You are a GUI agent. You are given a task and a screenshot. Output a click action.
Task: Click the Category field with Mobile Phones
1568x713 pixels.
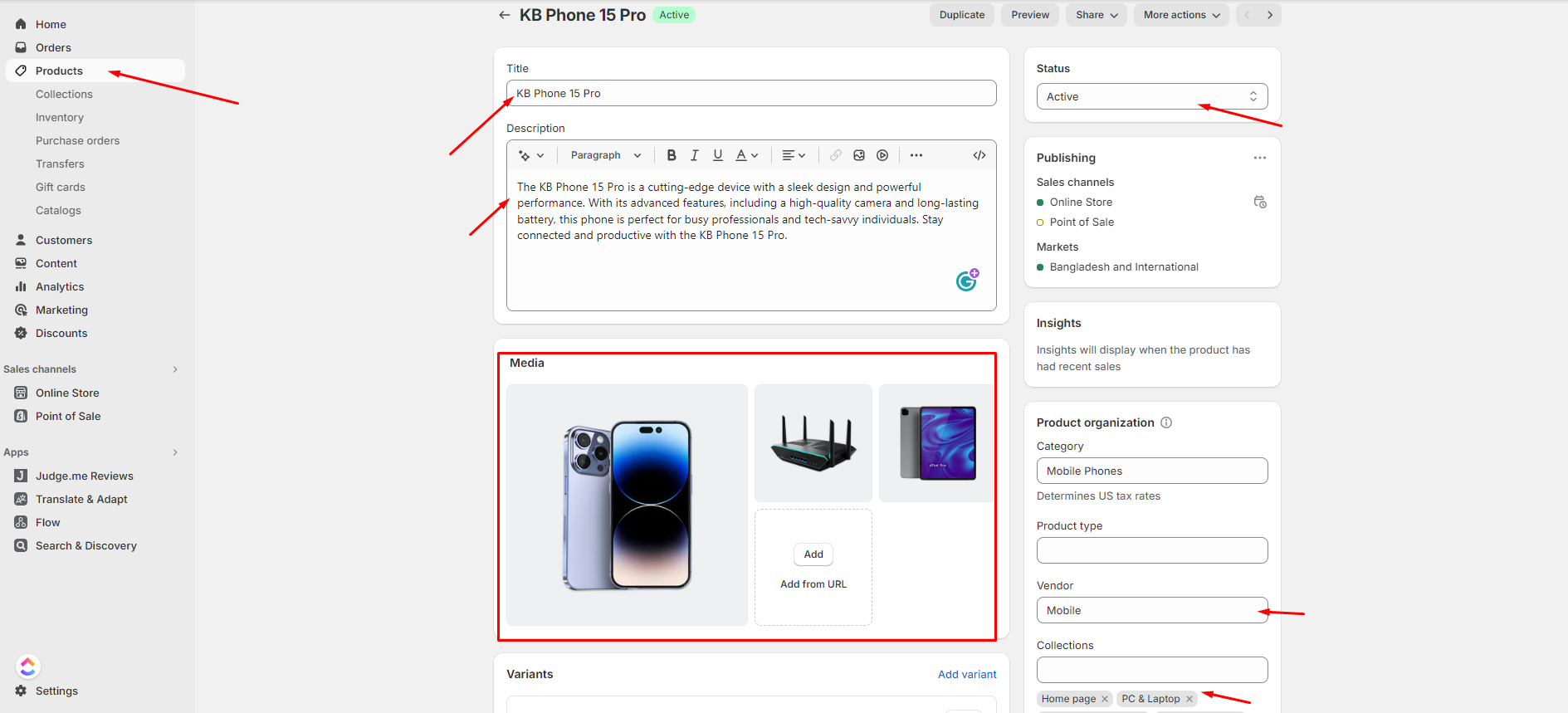pyautogui.click(x=1152, y=471)
